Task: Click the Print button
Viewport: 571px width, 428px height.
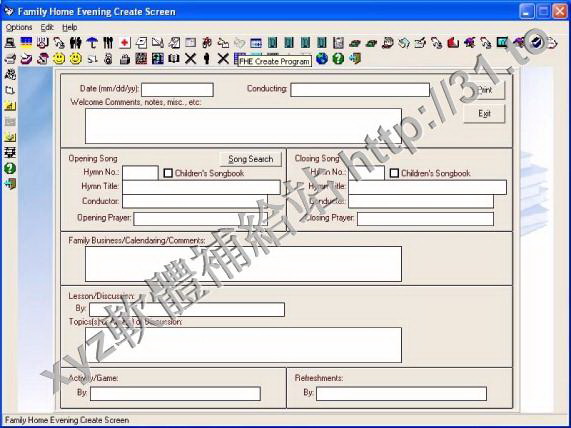Action: (485, 90)
